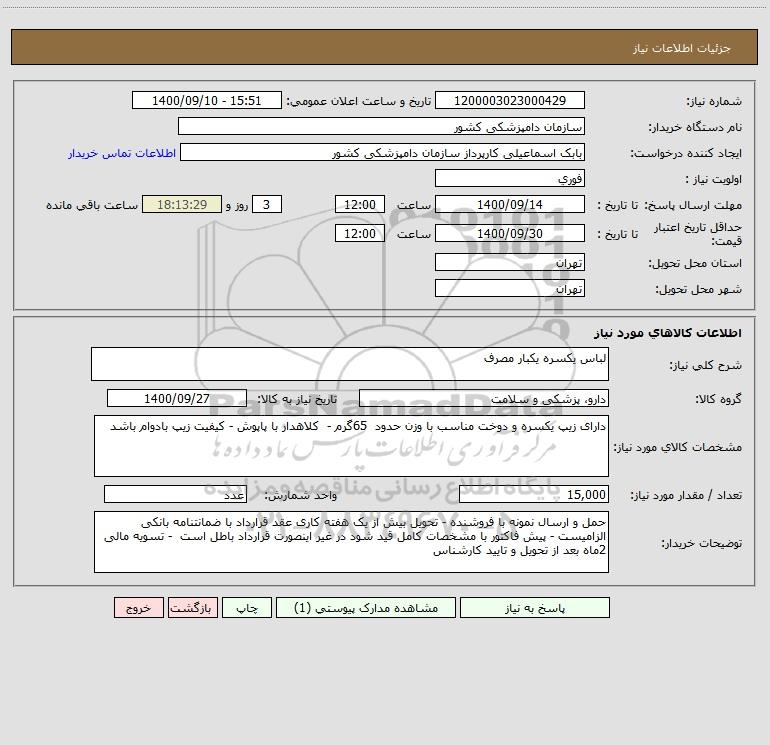Screen dimensions: 770x745
Task: Click the price validity time 12:00
Action: [x=359, y=233]
